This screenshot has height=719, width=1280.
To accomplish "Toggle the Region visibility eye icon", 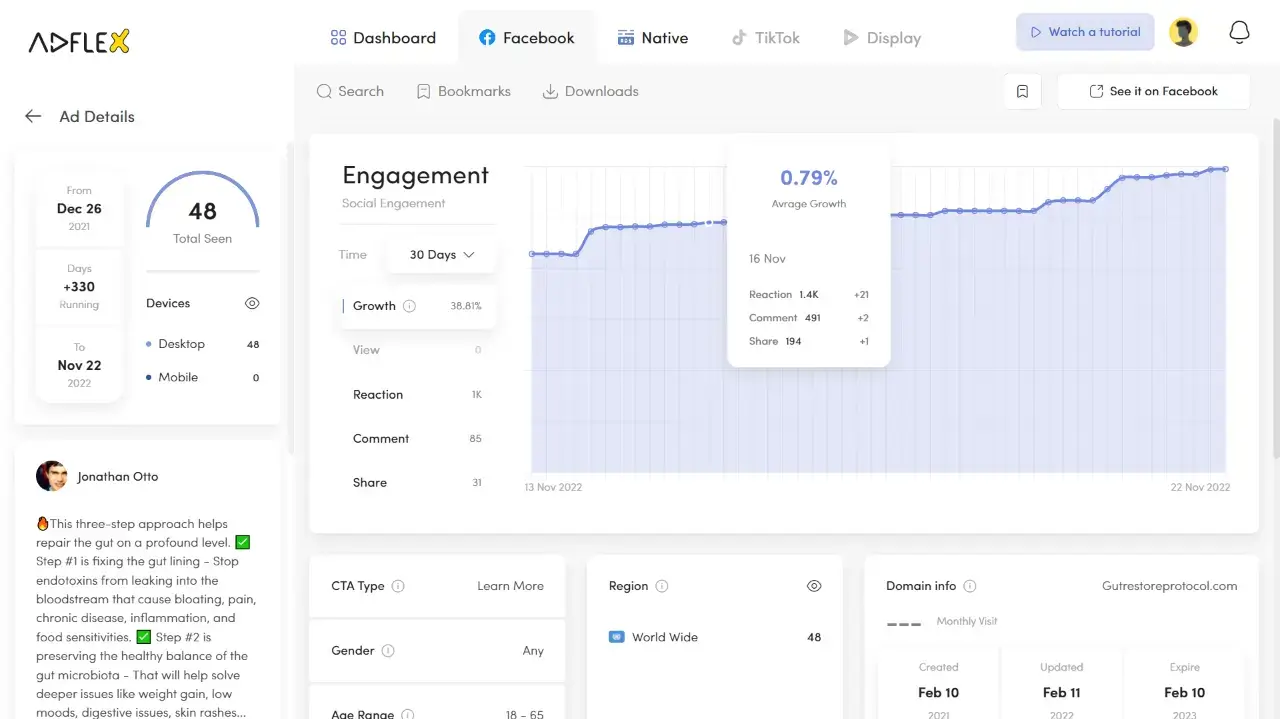I will tap(814, 586).
